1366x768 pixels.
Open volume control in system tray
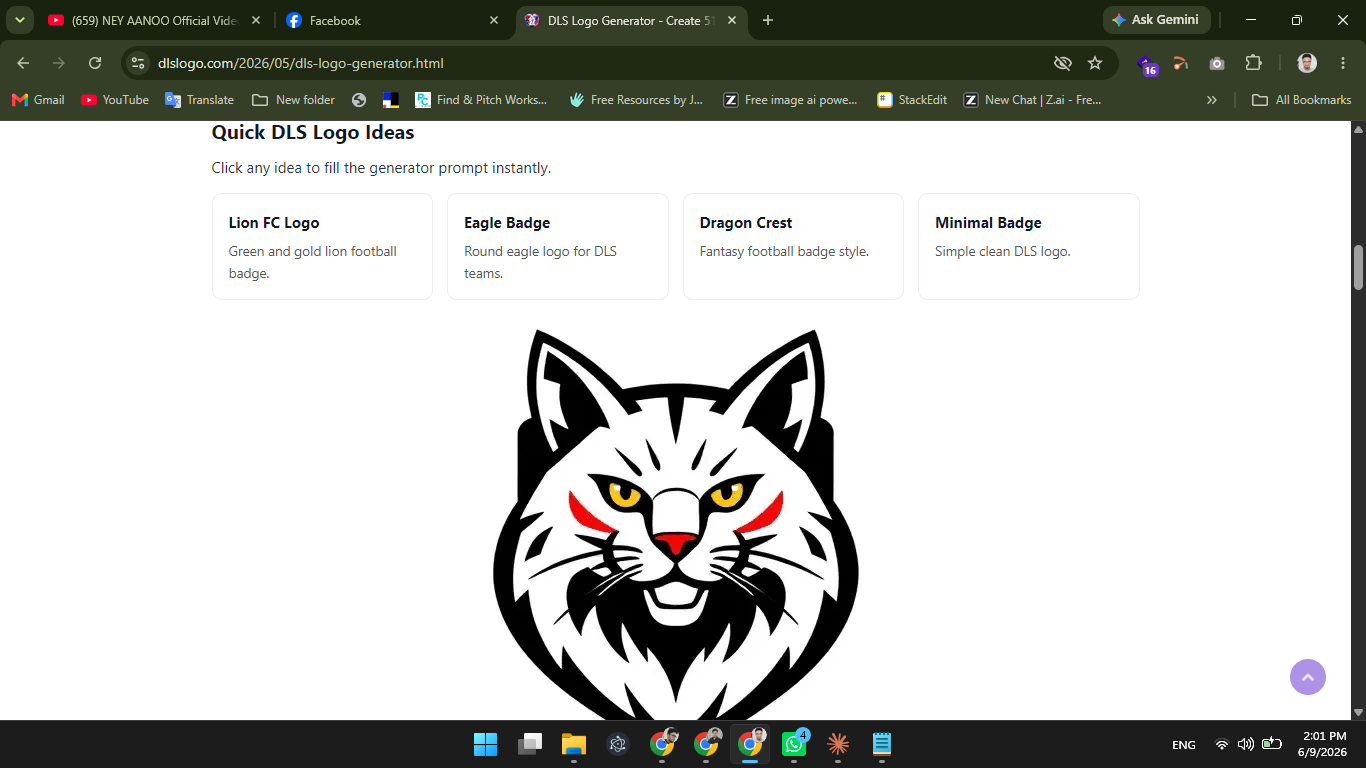1246,744
